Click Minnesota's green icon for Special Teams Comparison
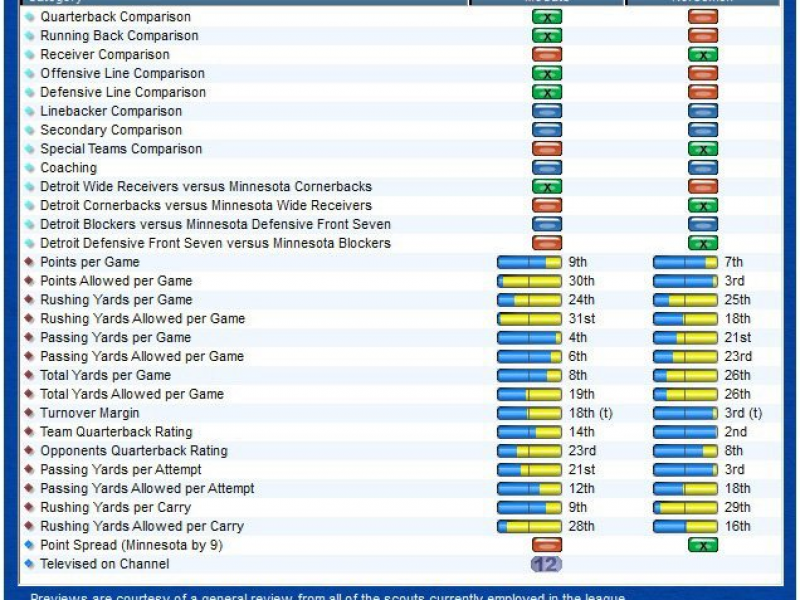 pos(703,149)
